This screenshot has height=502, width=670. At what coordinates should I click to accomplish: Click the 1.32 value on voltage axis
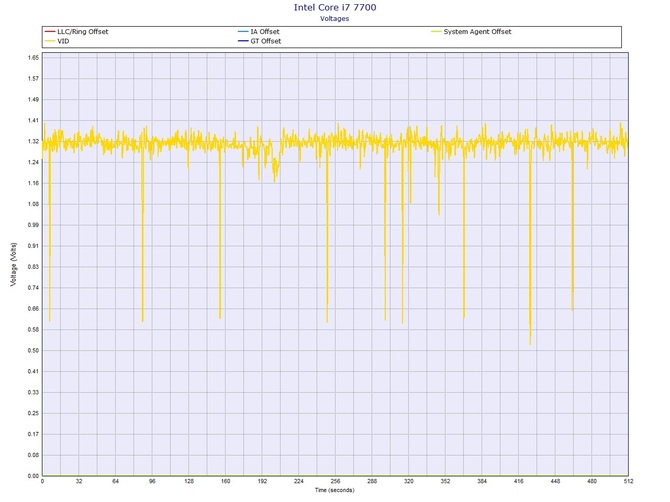point(33,141)
